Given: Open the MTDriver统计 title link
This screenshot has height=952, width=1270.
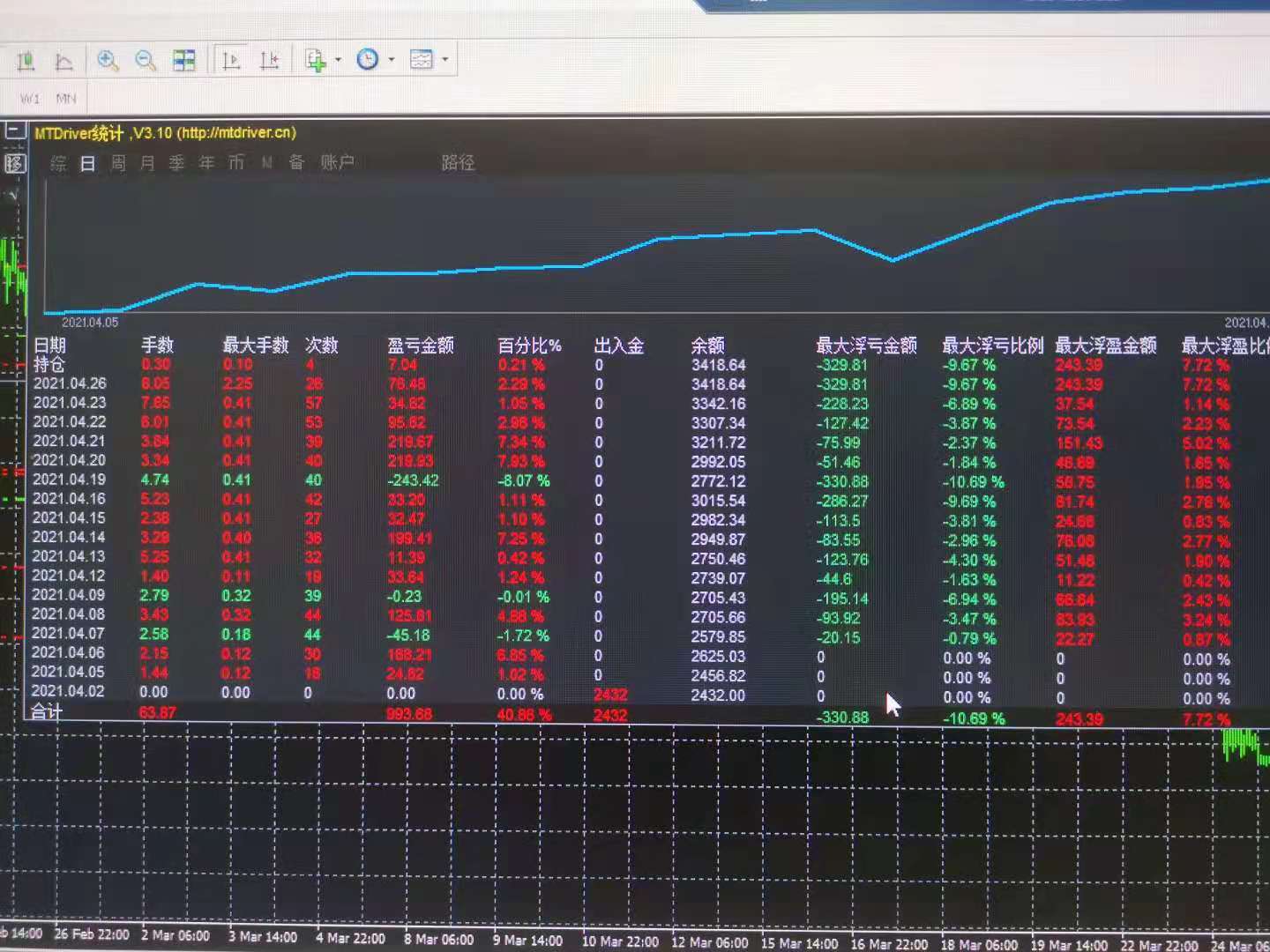Looking at the screenshot, I should coord(165,133).
